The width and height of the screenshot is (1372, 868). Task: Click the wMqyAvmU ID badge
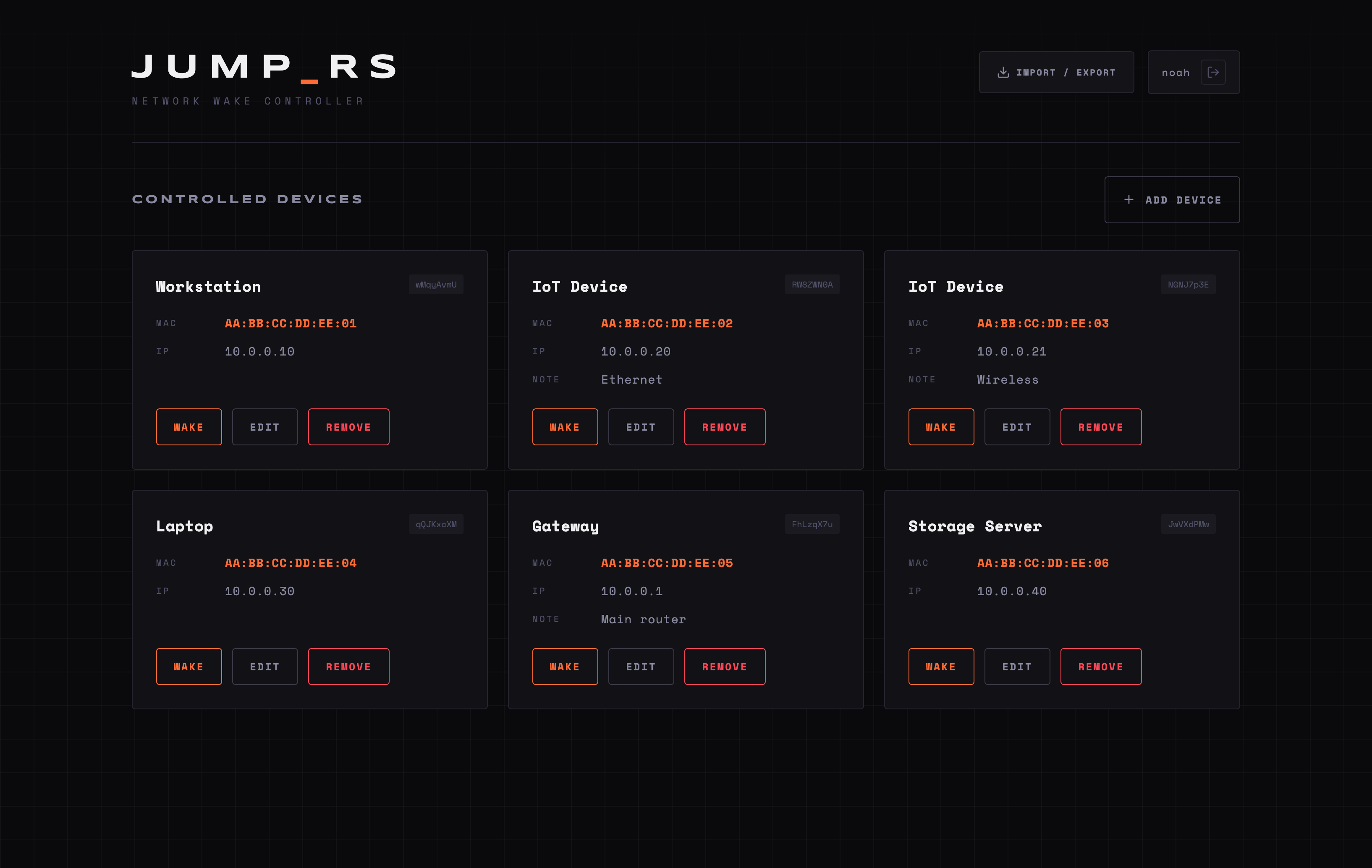coord(436,285)
